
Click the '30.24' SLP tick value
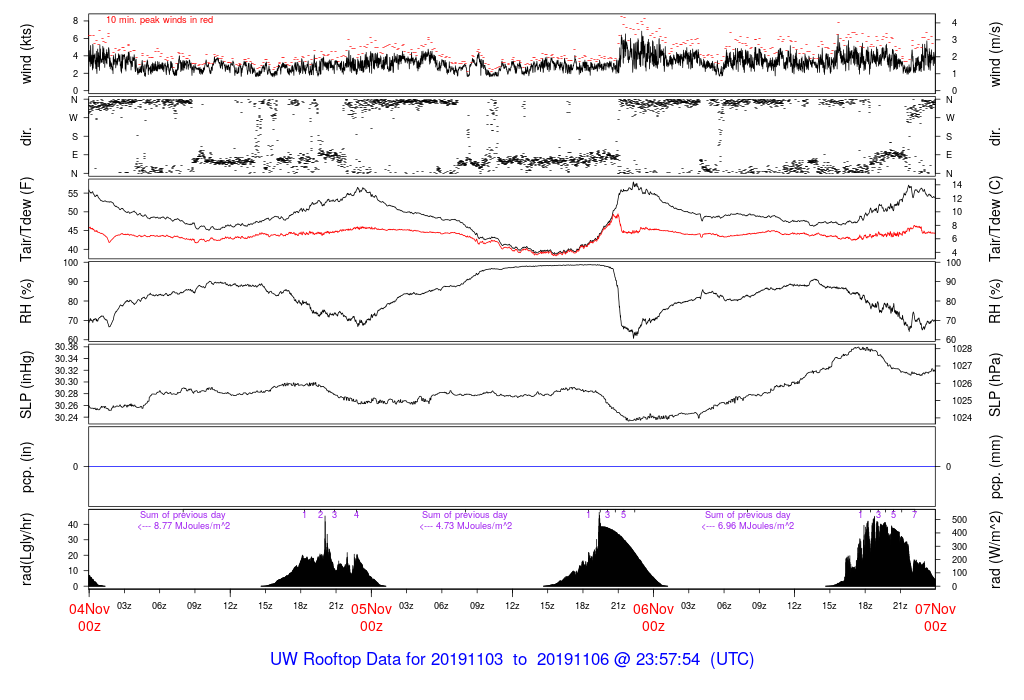click(x=67, y=417)
